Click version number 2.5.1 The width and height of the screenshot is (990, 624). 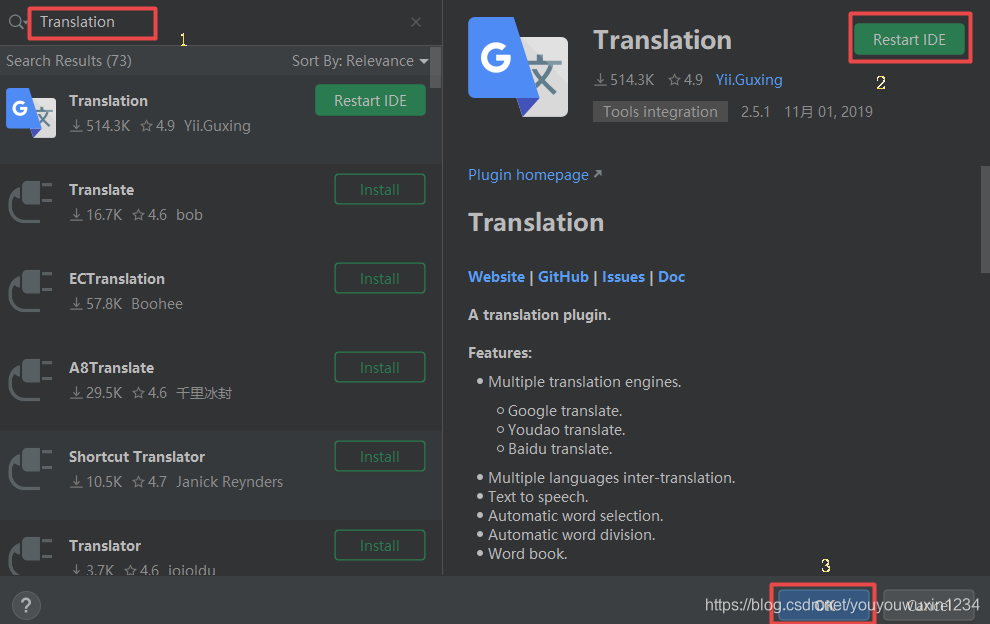[755, 112]
